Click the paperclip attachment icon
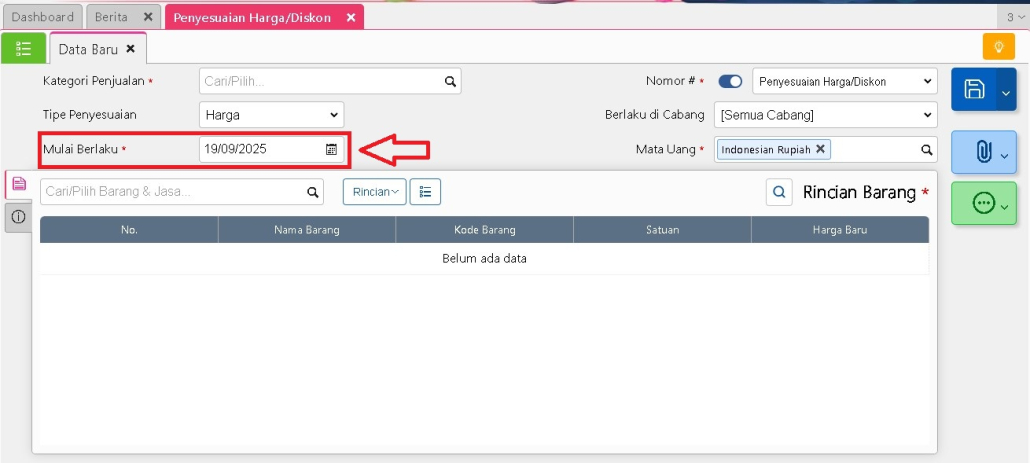This screenshot has height=463, width=1030. tap(982, 152)
